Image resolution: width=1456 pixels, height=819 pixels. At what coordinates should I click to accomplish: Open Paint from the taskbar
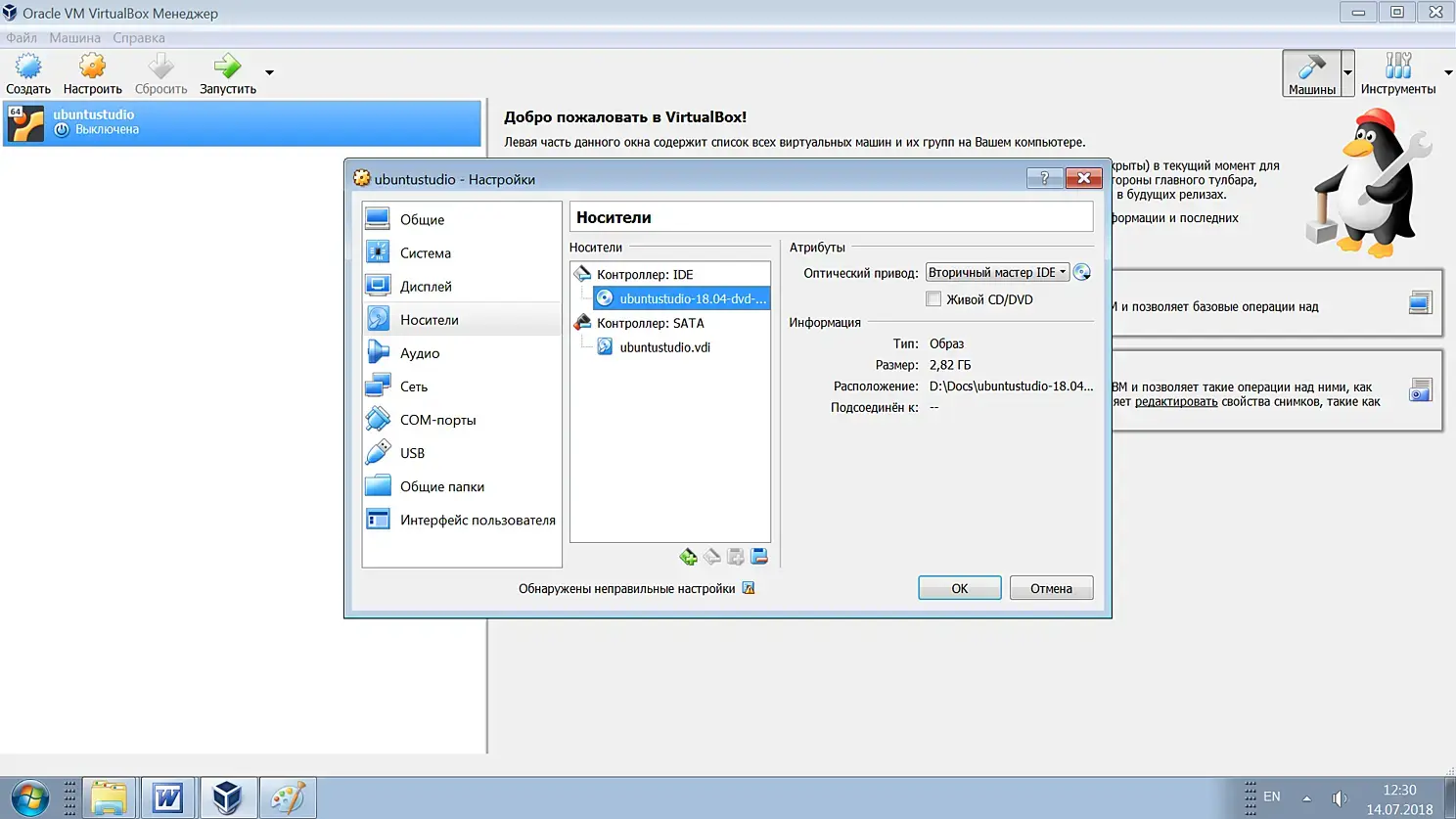(288, 797)
